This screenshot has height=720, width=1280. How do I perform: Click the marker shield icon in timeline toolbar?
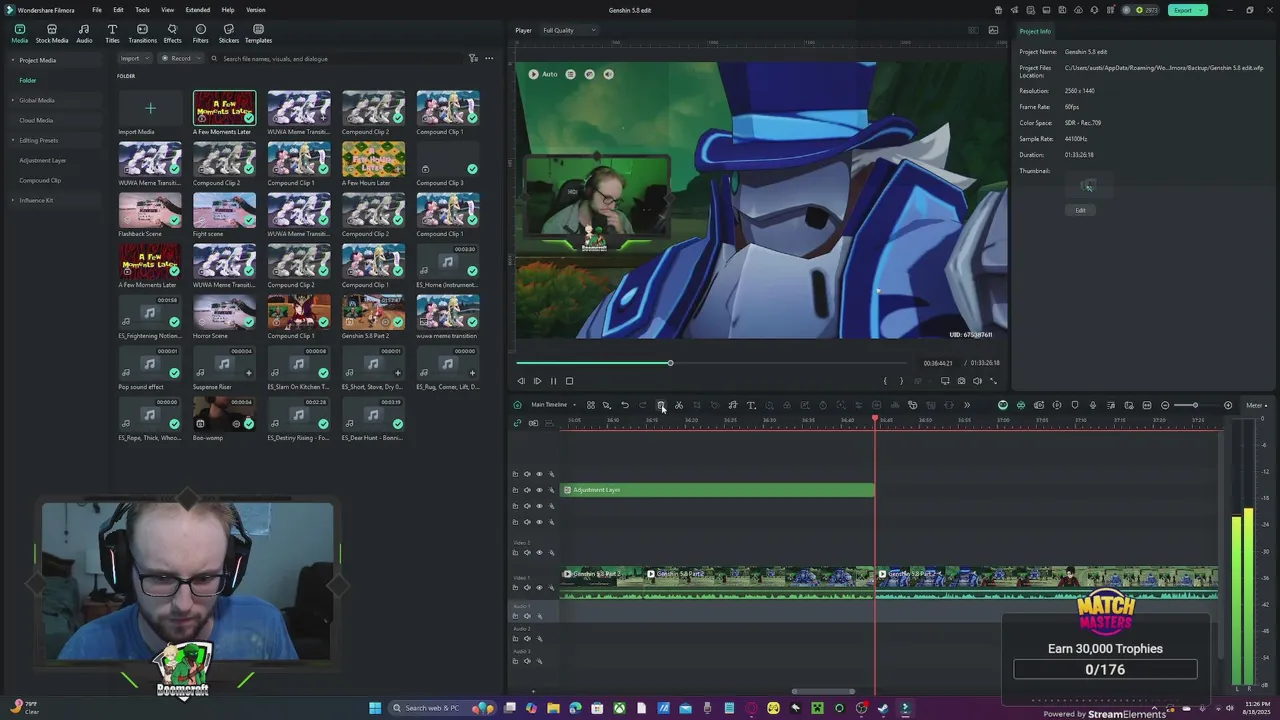(1075, 405)
